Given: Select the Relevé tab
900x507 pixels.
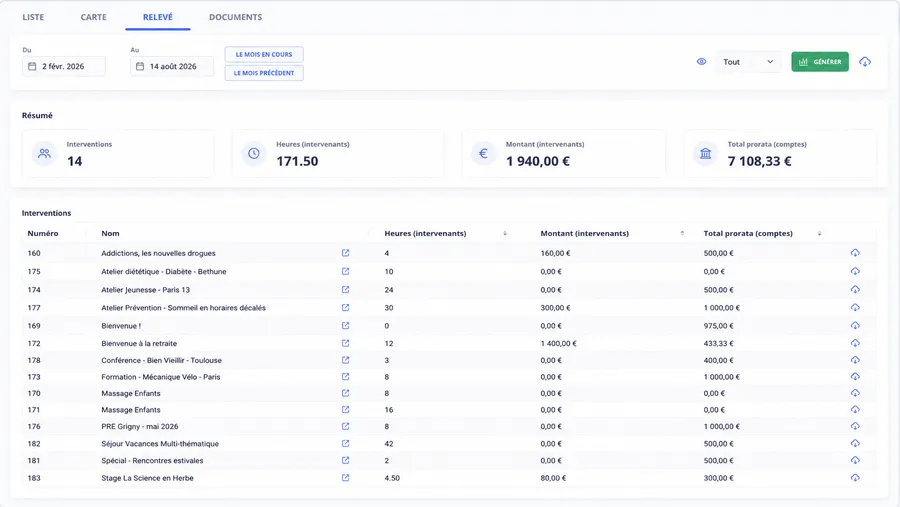Looking at the screenshot, I should 158,17.
